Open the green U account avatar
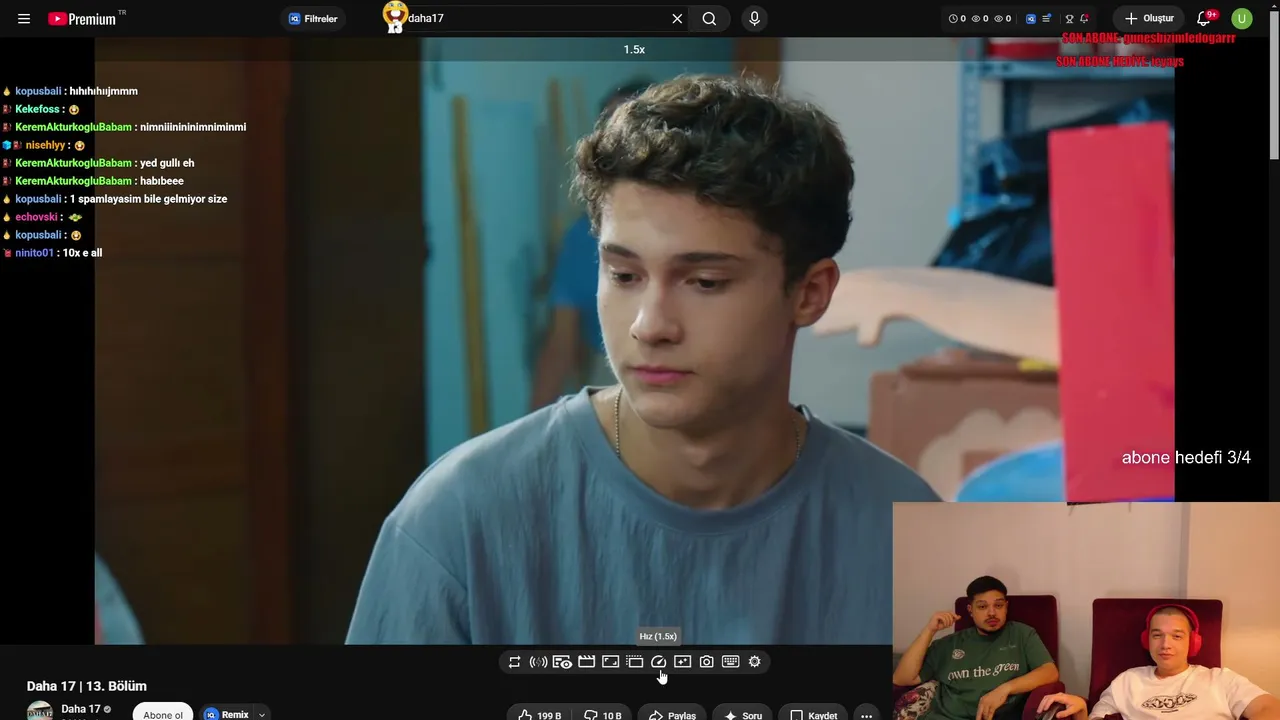Image resolution: width=1280 pixels, height=720 pixels. tap(1242, 19)
